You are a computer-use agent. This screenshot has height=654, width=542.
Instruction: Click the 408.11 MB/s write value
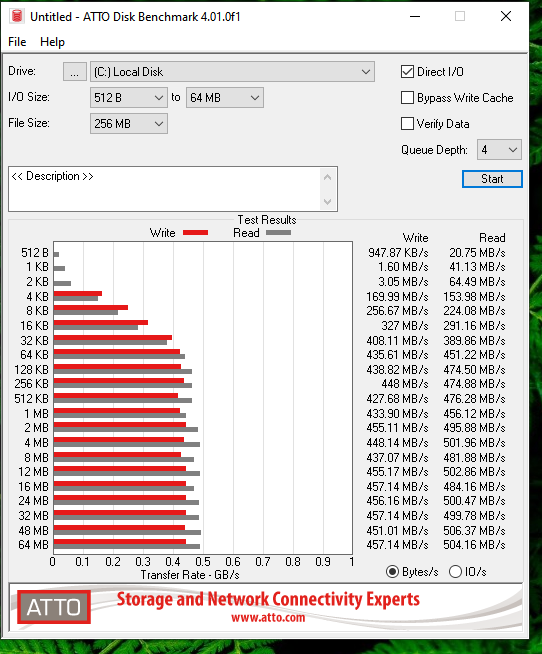(x=397, y=341)
